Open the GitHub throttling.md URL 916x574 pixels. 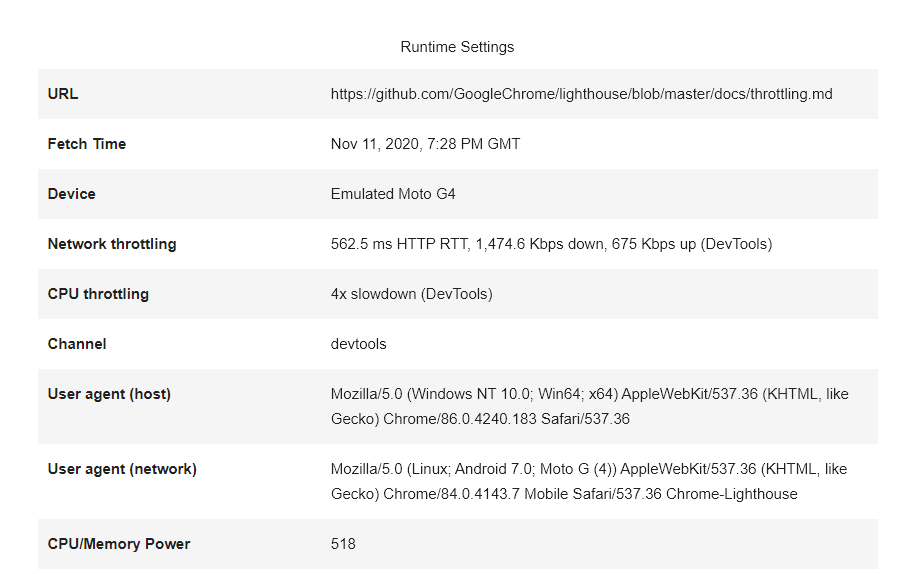pyautogui.click(x=581, y=94)
